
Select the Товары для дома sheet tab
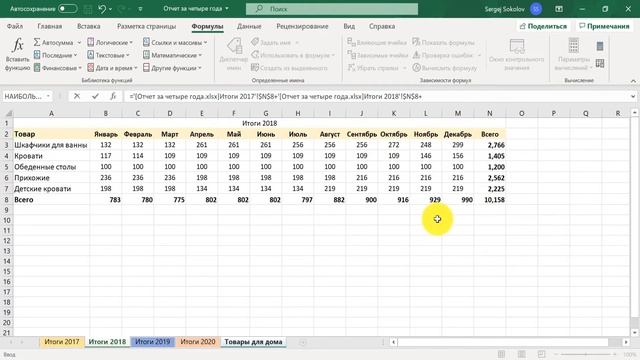click(253, 342)
